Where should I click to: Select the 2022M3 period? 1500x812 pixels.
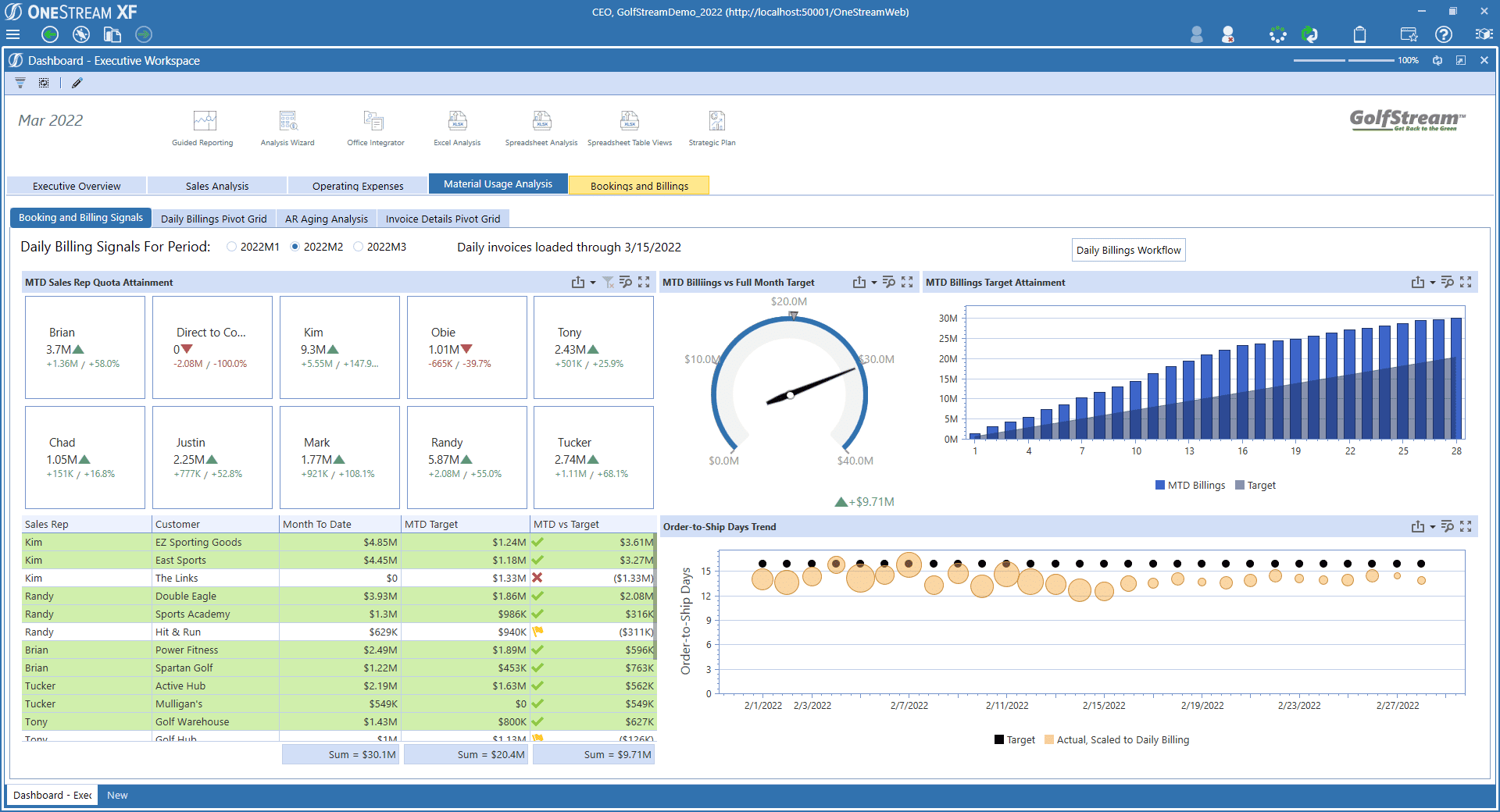(x=358, y=247)
